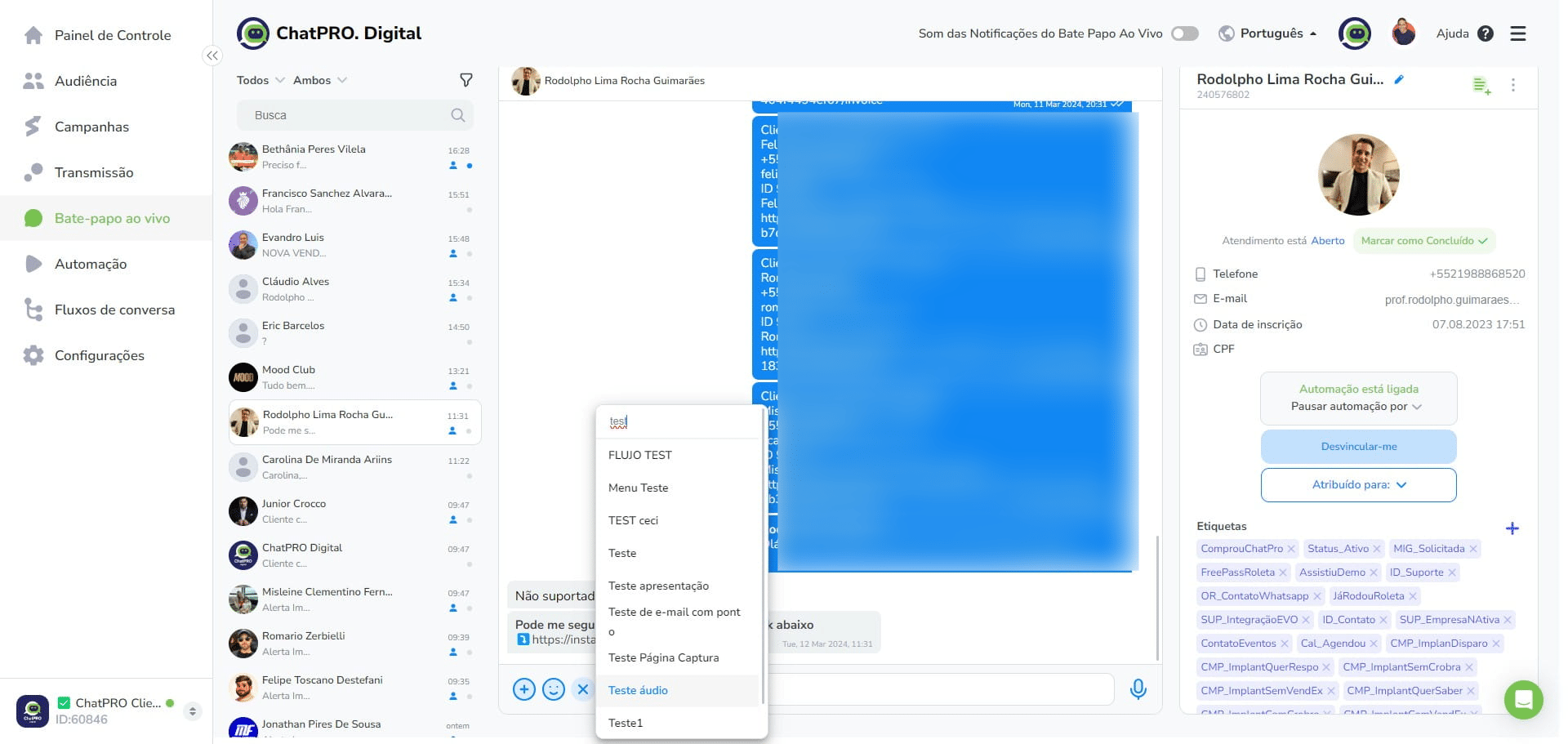Open Bethânia Peres Vilela conversation
This screenshot has width=1568, height=744.
(x=354, y=157)
